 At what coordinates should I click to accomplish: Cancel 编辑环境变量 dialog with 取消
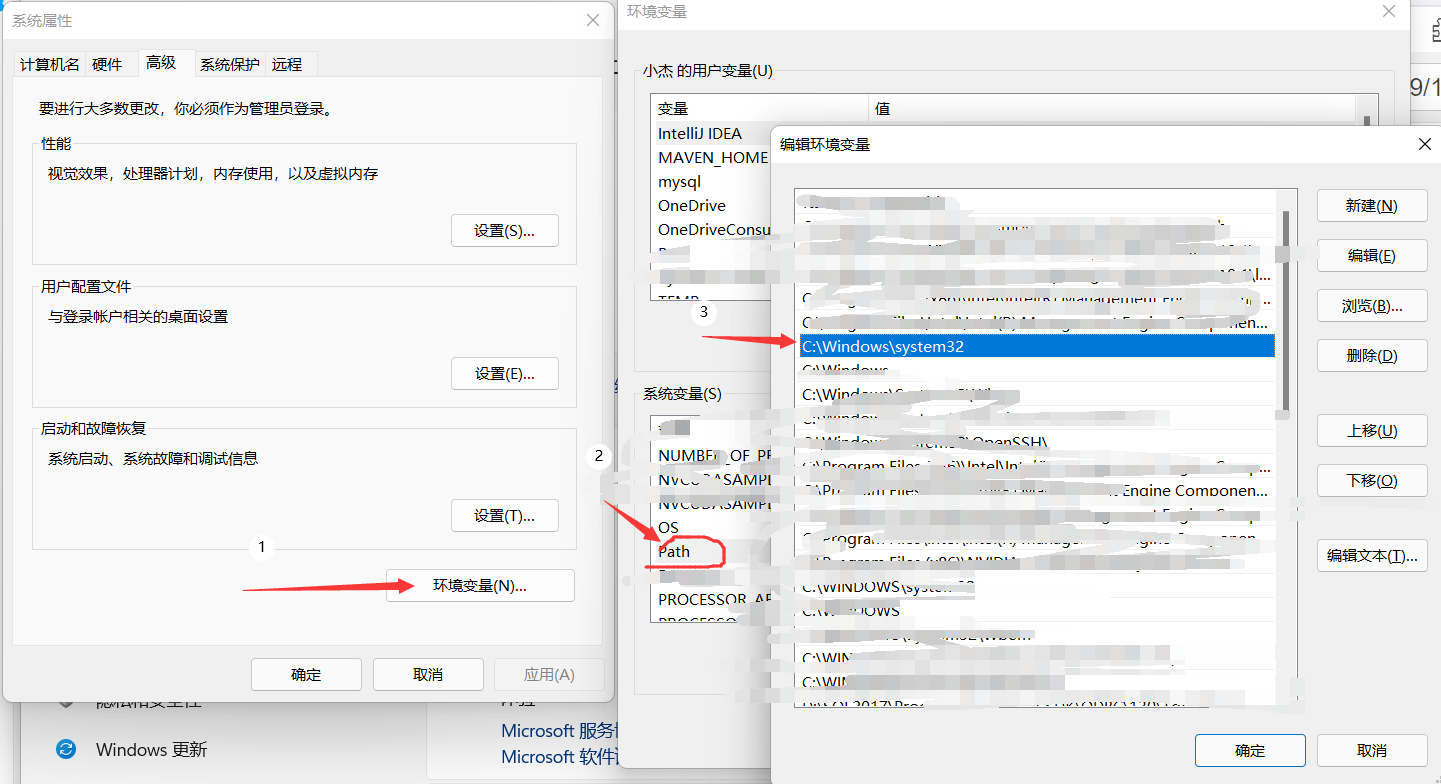tap(1372, 750)
